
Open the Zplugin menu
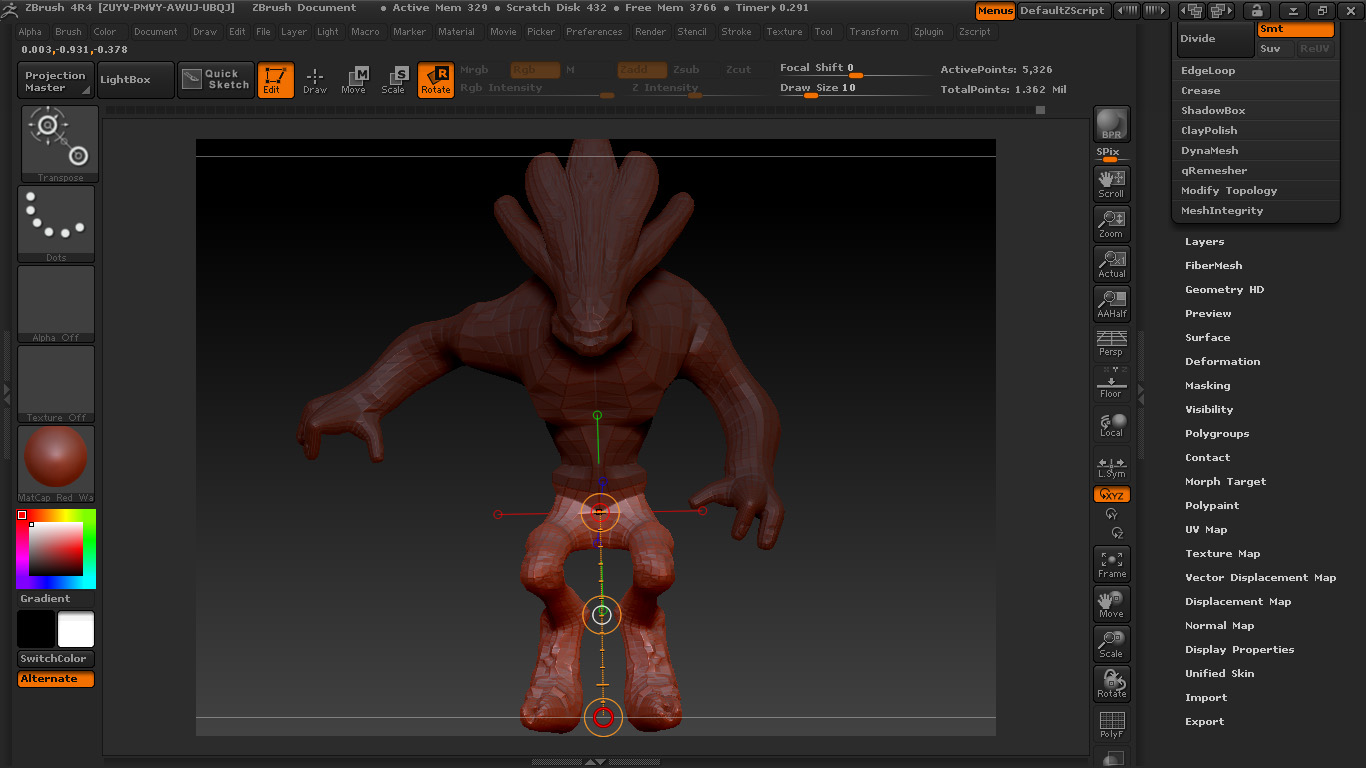[x=929, y=32]
